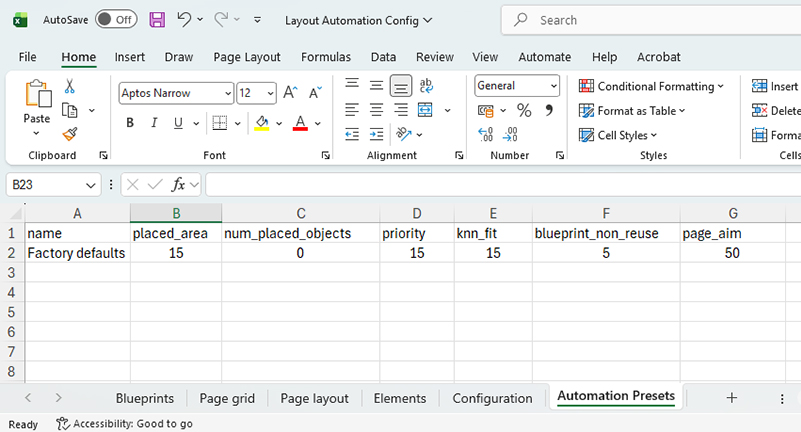801x432 pixels.
Task: Open the file name dropdown Layout Automation Config
Action: click(359, 20)
